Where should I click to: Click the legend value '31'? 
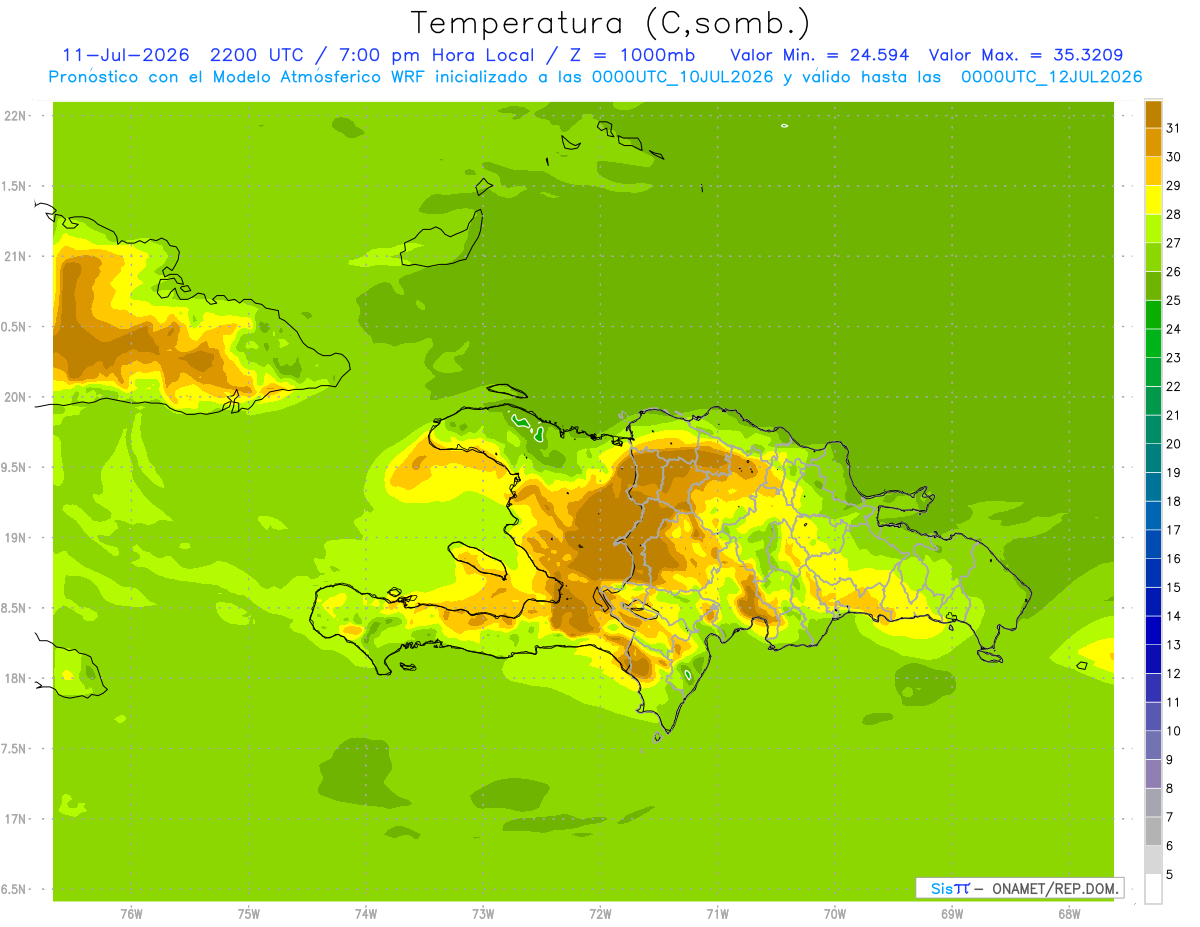click(x=1174, y=128)
